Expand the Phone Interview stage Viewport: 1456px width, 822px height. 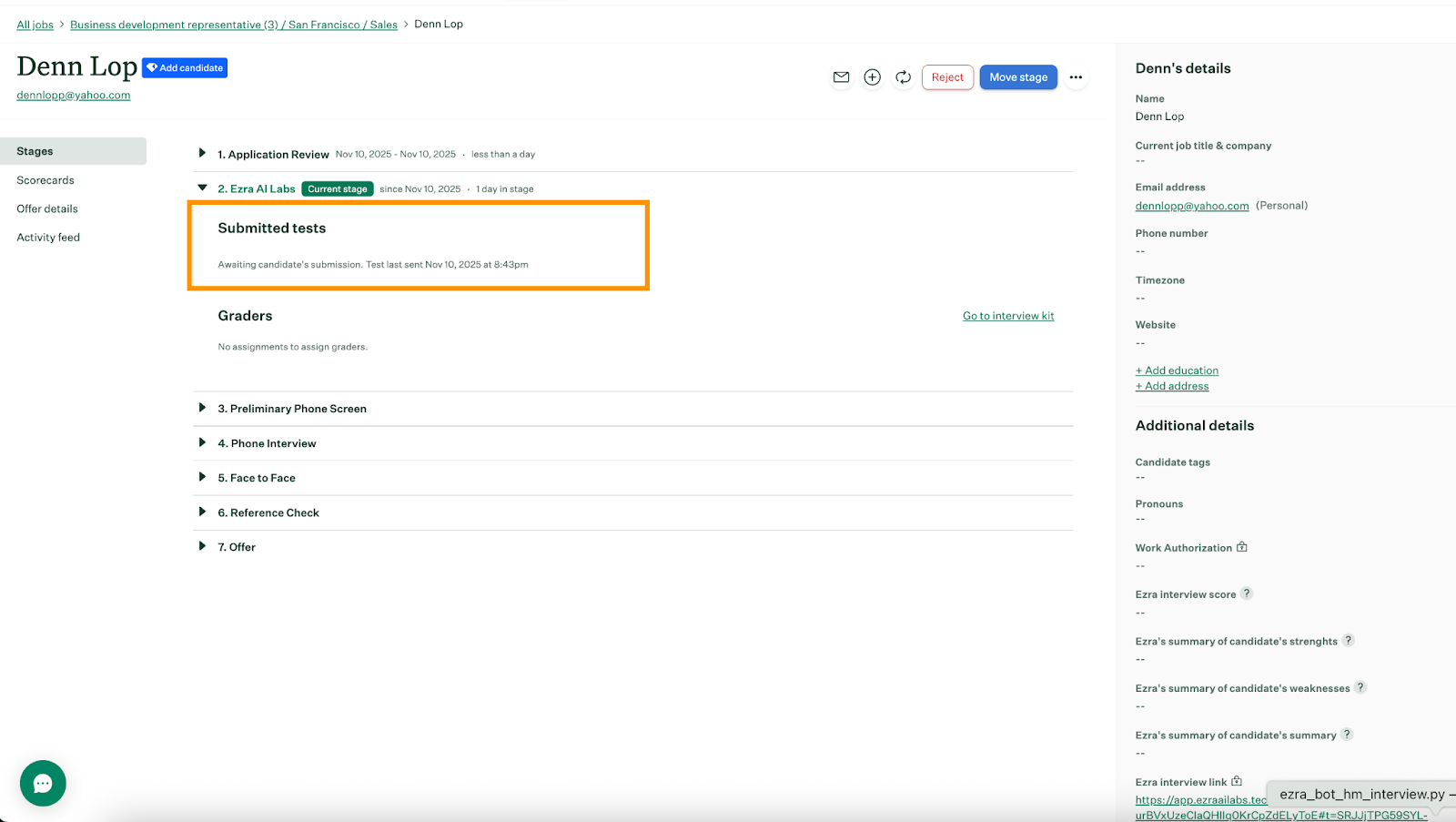click(x=202, y=442)
